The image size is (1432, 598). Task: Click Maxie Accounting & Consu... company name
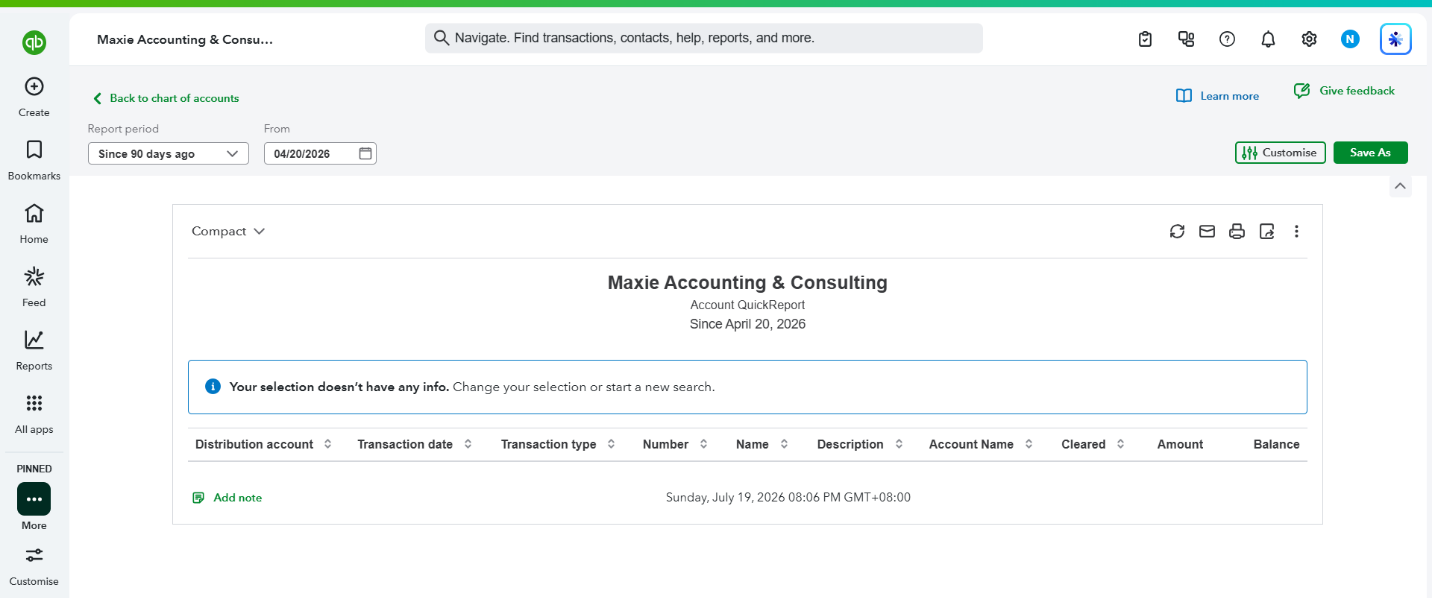tap(185, 39)
